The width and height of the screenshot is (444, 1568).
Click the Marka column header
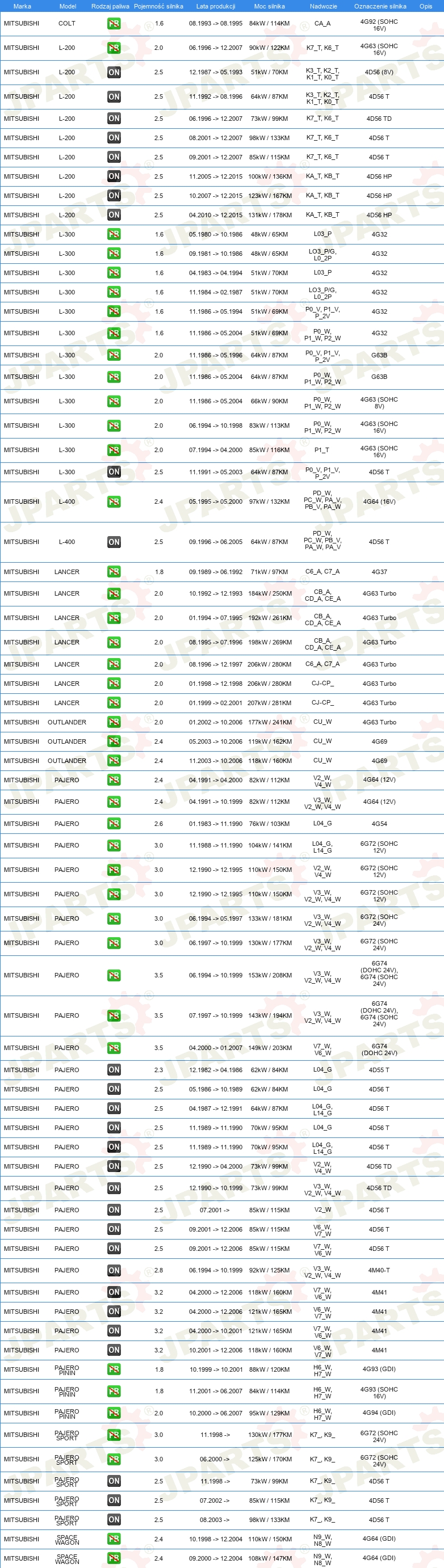(x=22, y=6)
